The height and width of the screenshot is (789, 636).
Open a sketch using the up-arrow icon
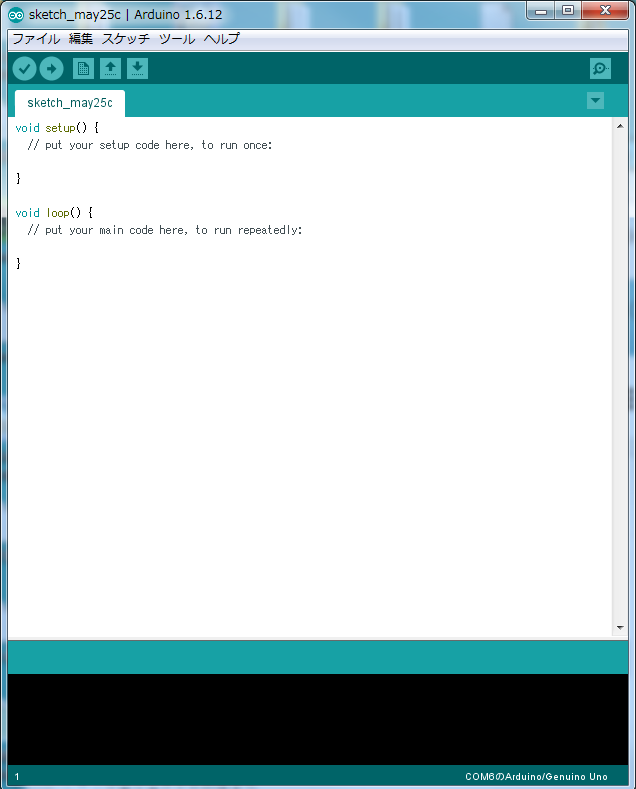[x=110, y=69]
